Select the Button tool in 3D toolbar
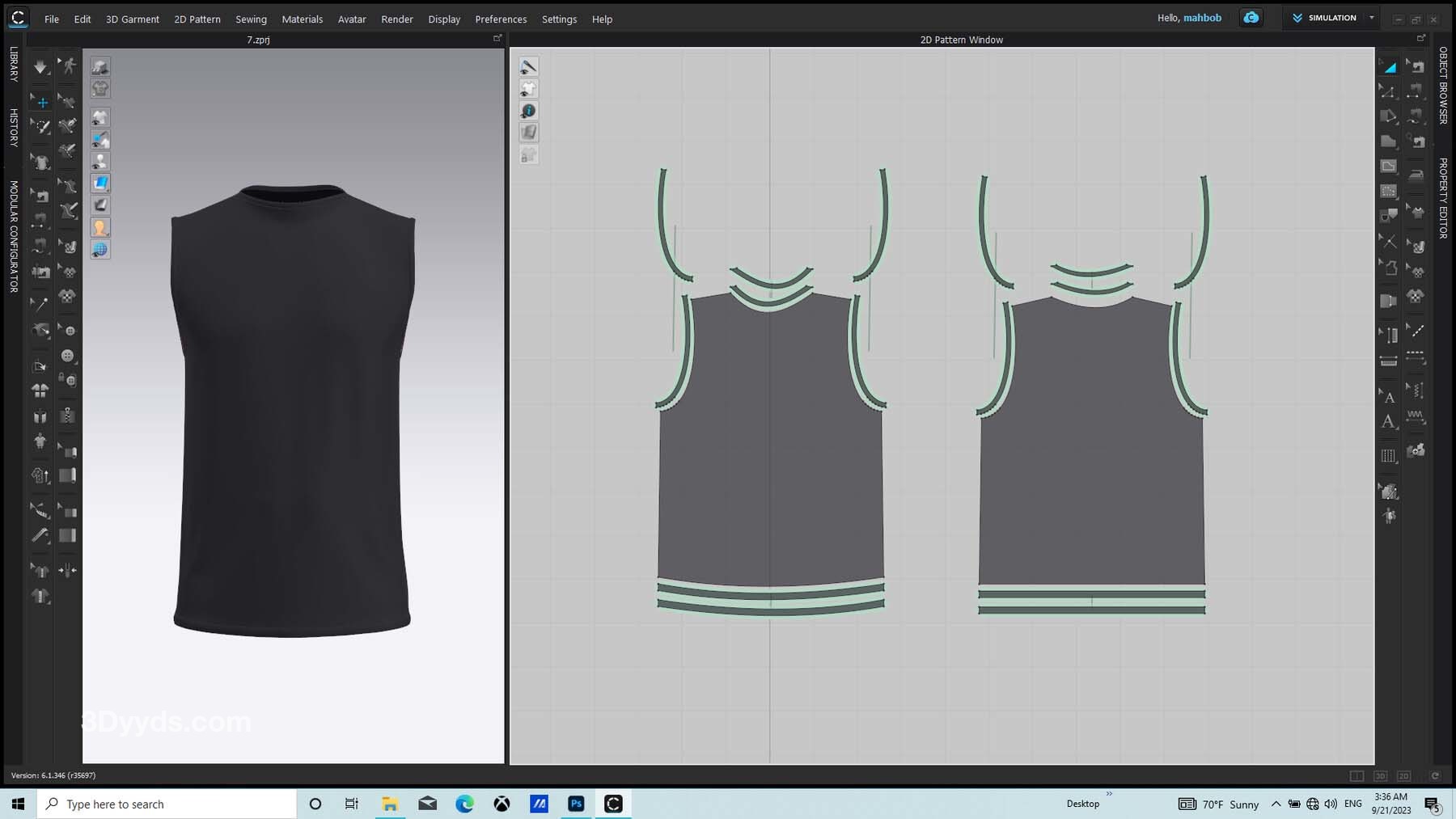 coord(68,356)
